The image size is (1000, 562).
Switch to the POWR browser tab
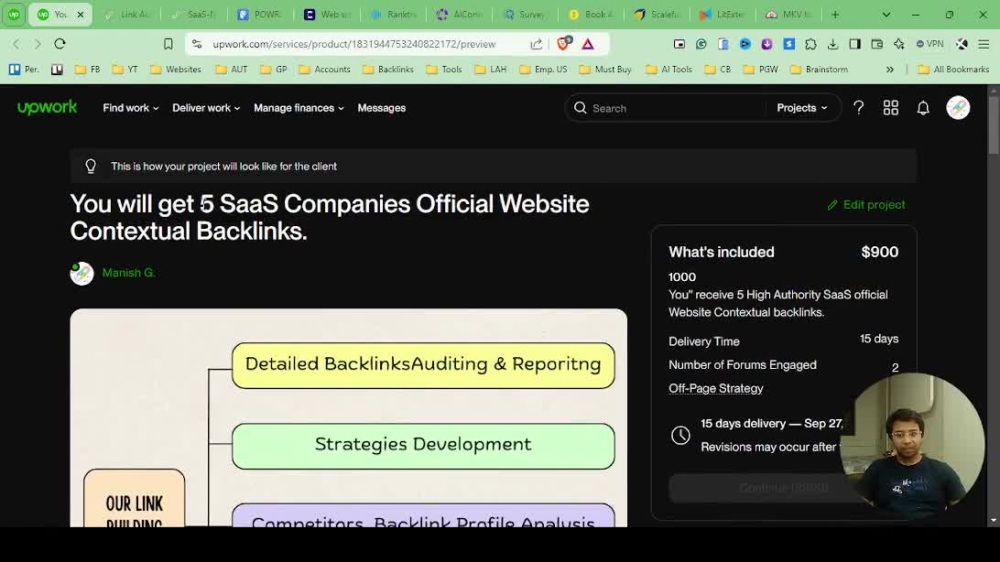click(x=260, y=14)
